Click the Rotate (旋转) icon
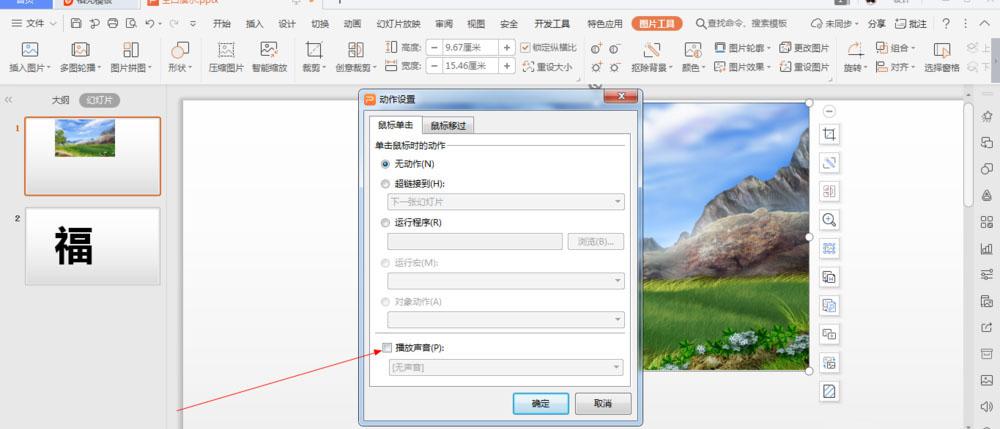The image size is (1000, 429). 855,50
